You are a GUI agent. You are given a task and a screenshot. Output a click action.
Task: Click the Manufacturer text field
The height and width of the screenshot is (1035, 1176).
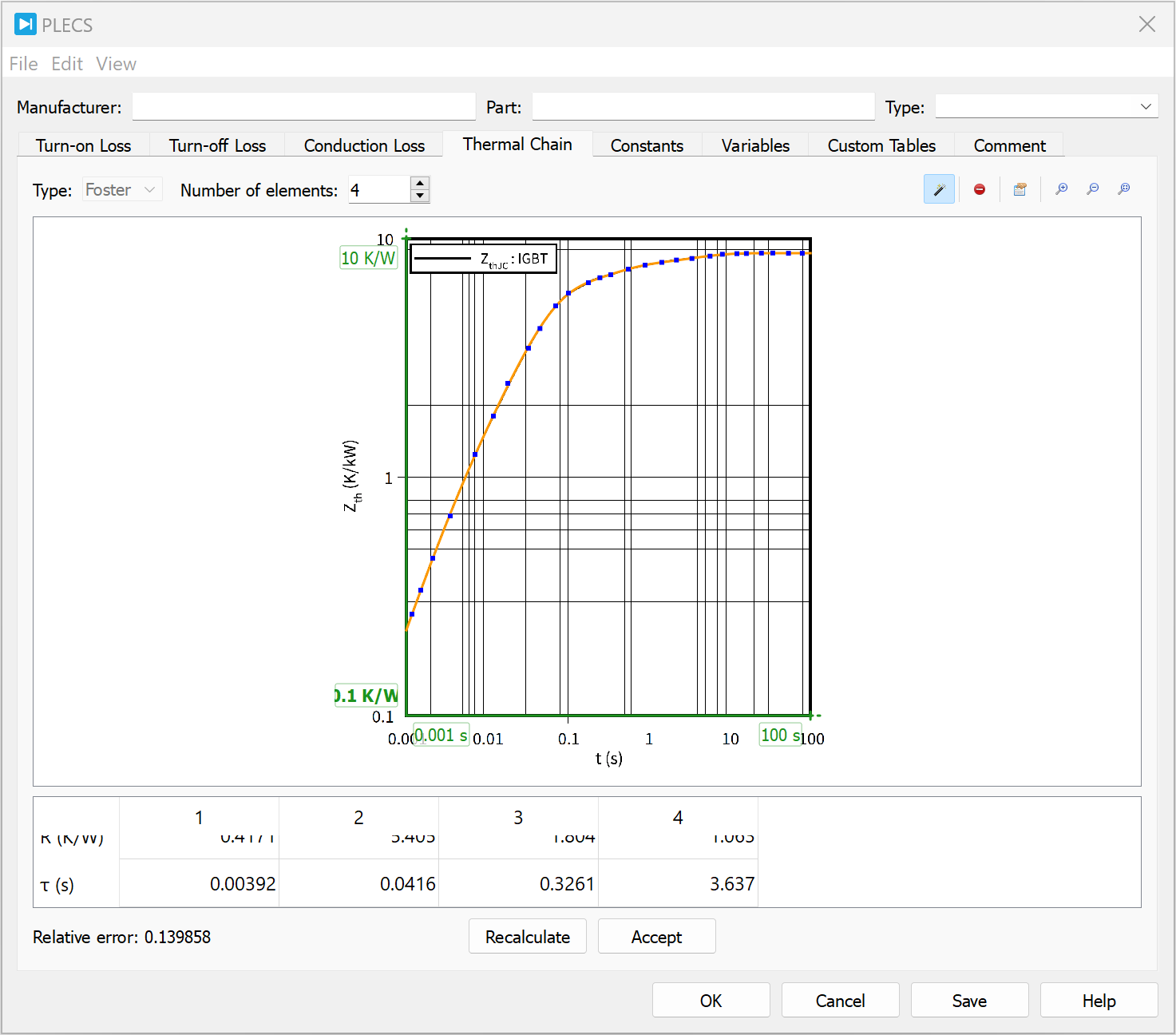click(x=303, y=107)
